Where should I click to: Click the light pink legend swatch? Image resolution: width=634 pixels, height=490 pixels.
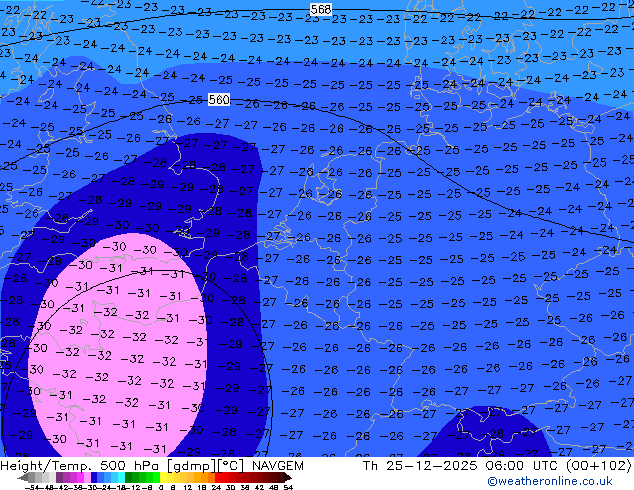point(87,478)
